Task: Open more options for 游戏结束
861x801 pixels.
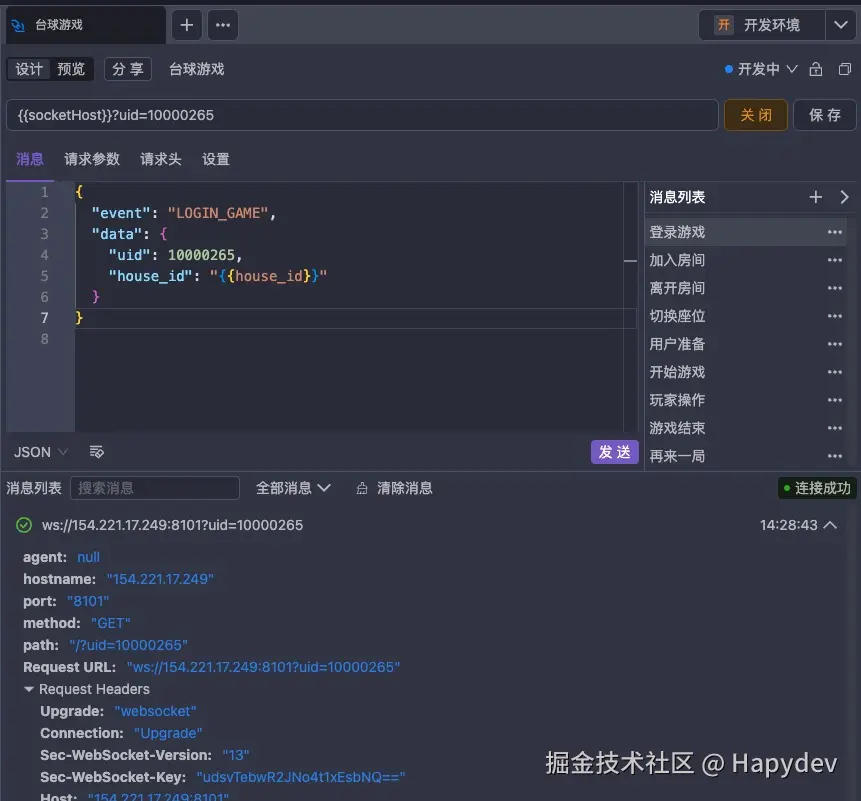Action: pyautogui.click(x=835, y=428)
